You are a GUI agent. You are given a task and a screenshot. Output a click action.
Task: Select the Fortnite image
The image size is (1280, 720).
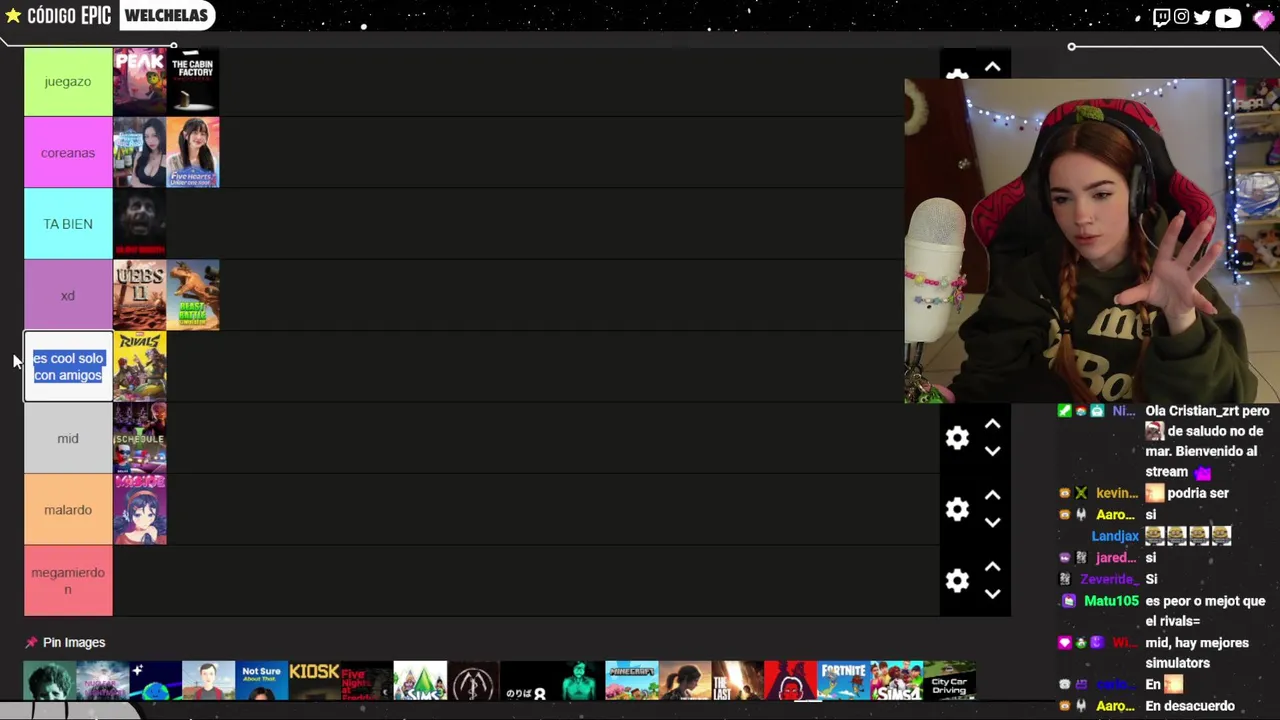tap(844, 680)
